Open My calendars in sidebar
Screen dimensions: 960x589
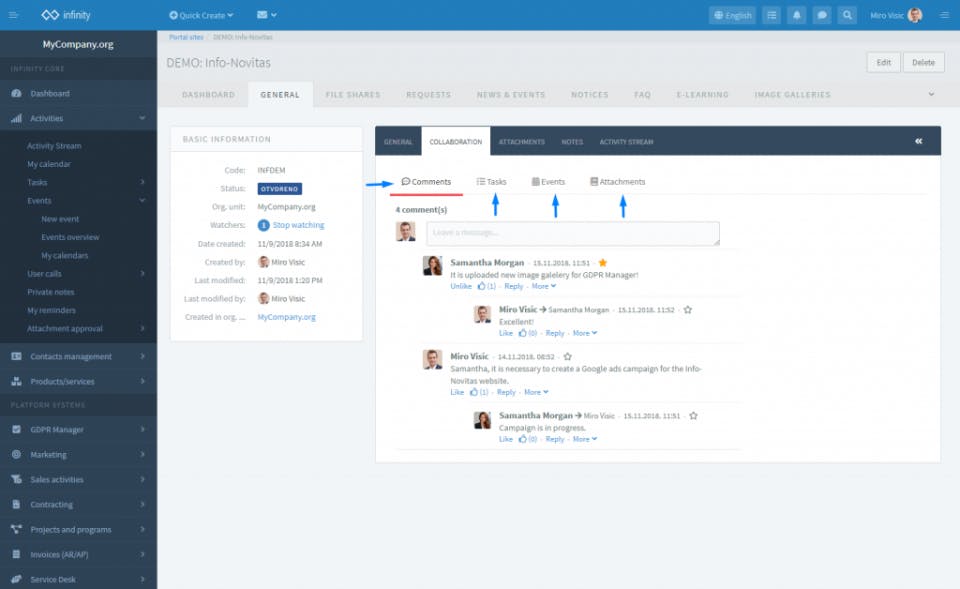(x=65, y=255)
